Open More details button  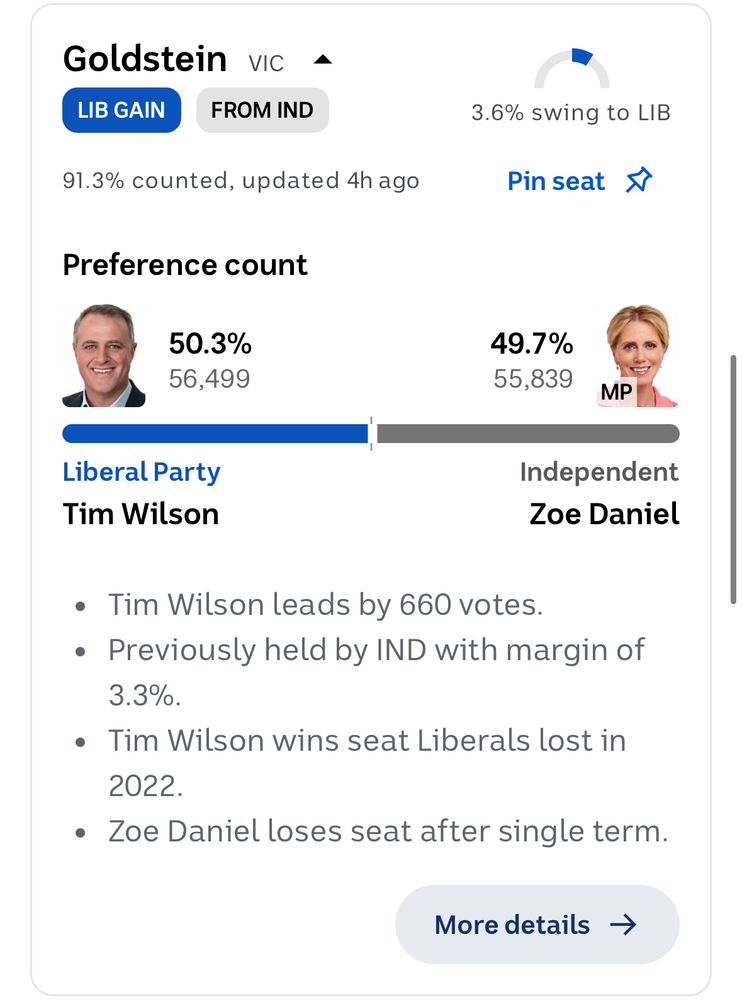[x=537, y=924]
